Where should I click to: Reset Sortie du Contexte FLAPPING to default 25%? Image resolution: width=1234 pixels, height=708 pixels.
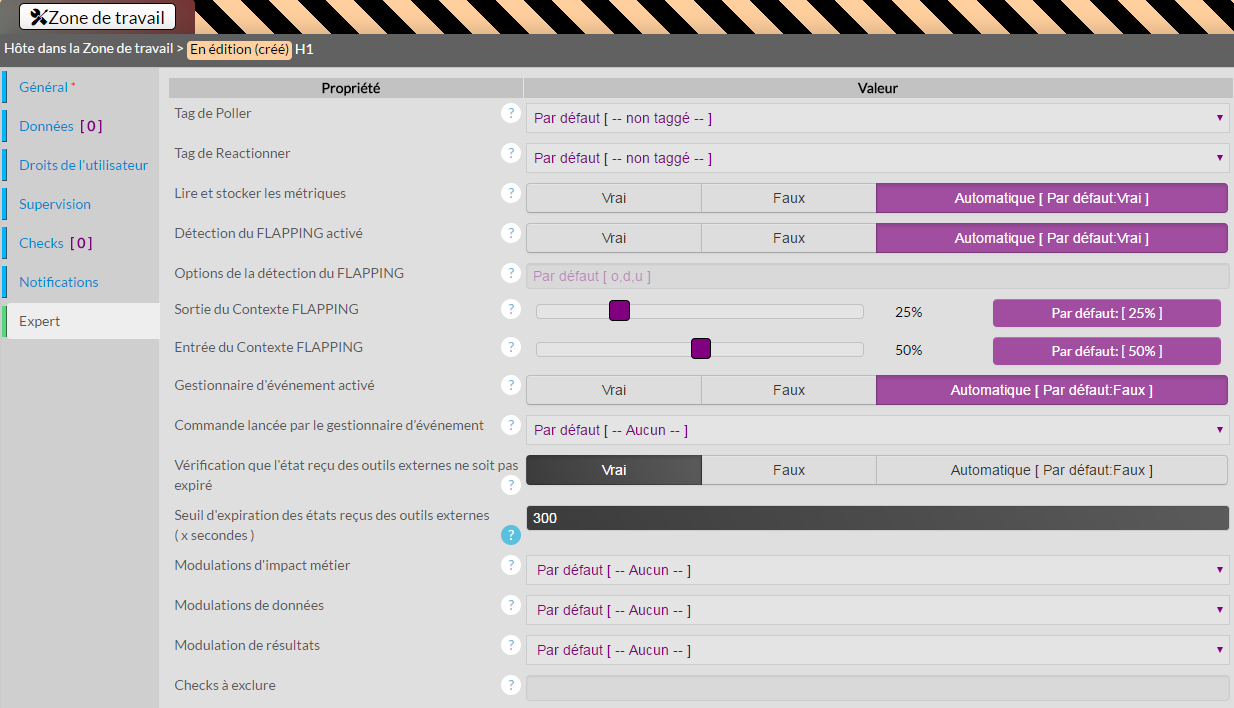click(1106, 313)
